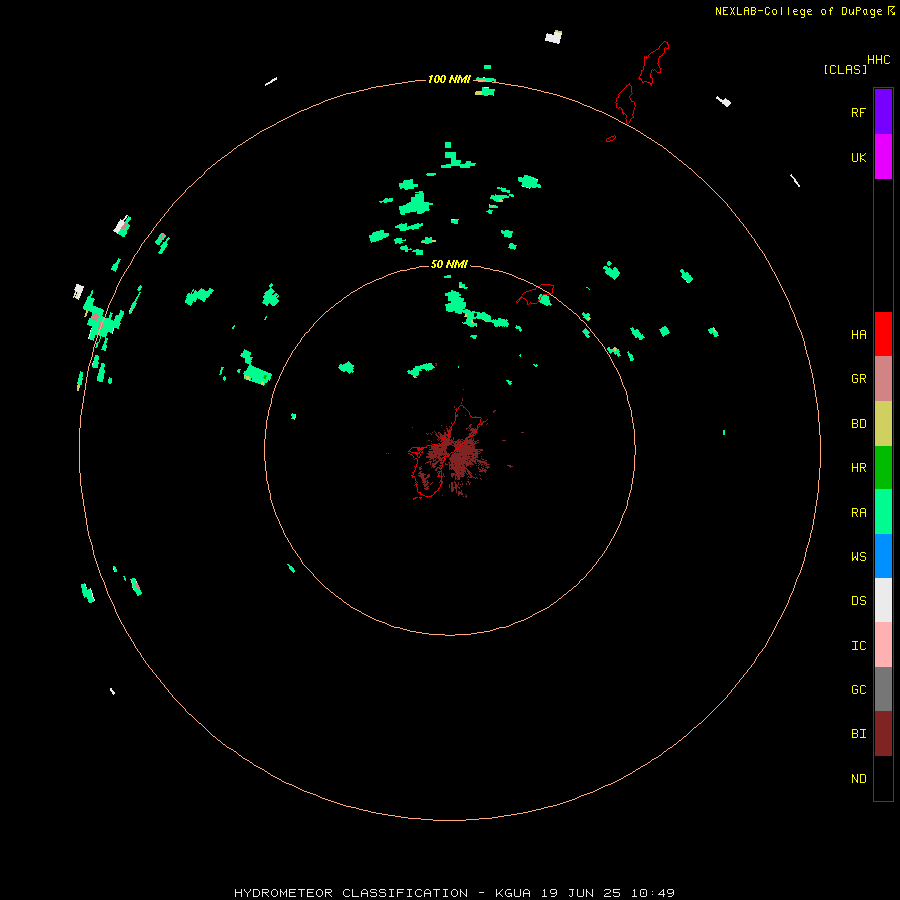Click the BI brown legend swatch
Image resolution: width=900 pixels, height=900 pixels.
tap(883, 734)
